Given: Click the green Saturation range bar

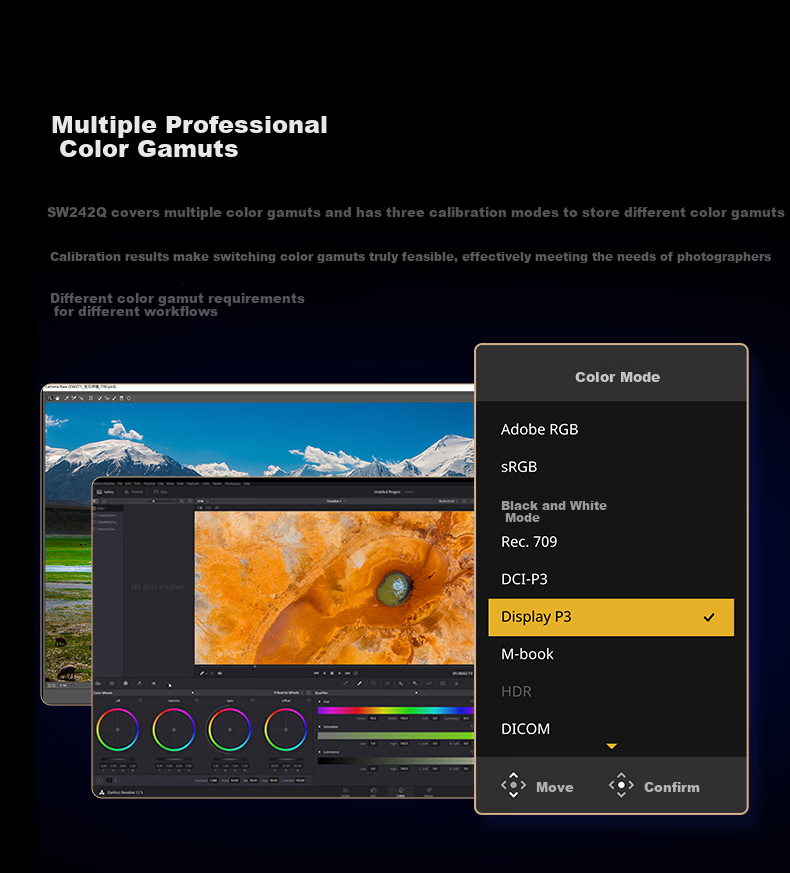Looking at the screenshot, I should click(396, 735).
